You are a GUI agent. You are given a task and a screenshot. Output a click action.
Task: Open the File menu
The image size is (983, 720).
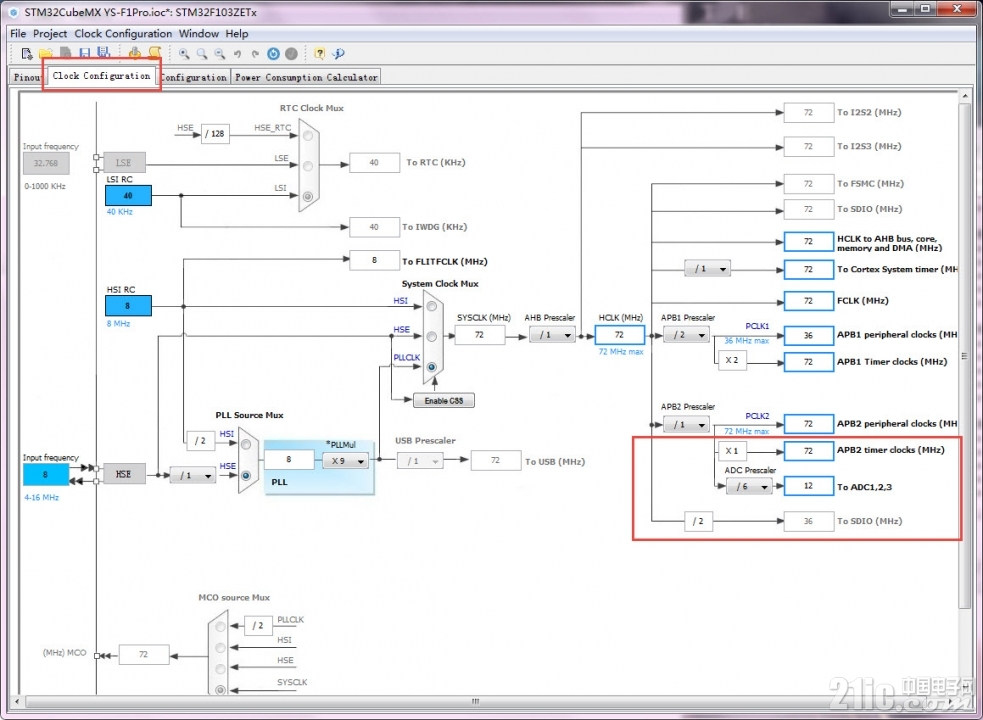pyautogui.click(x=18, y=34)
